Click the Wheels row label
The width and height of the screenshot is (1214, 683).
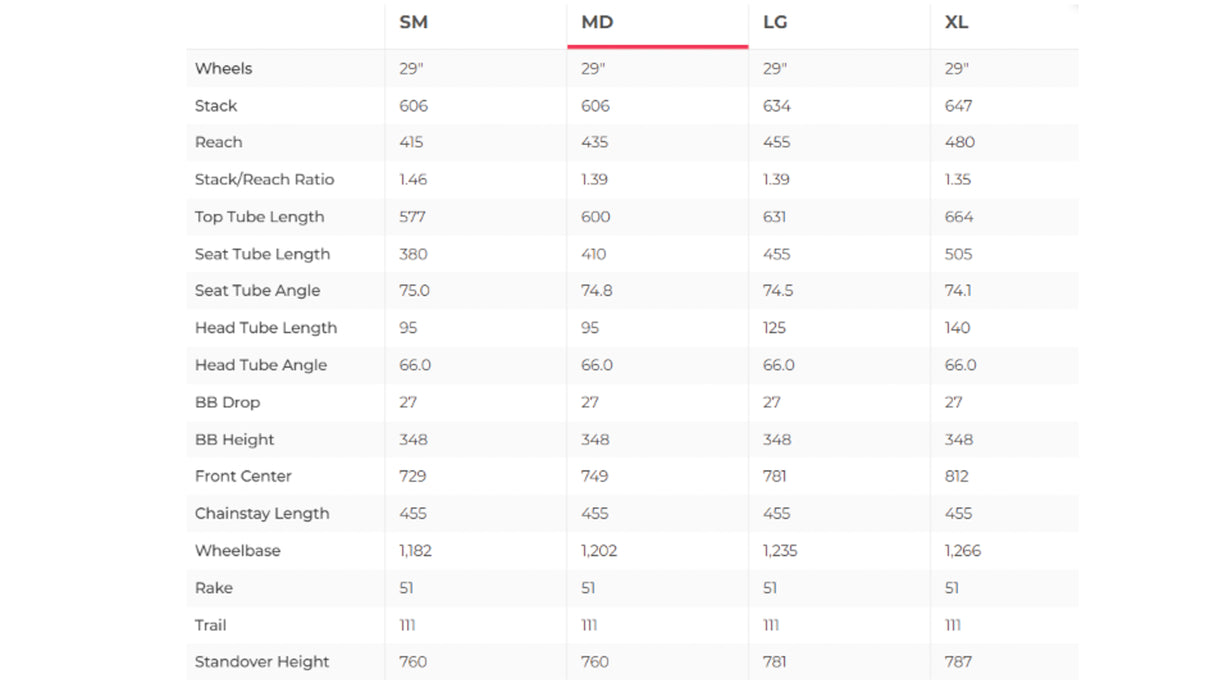[223, 69]
